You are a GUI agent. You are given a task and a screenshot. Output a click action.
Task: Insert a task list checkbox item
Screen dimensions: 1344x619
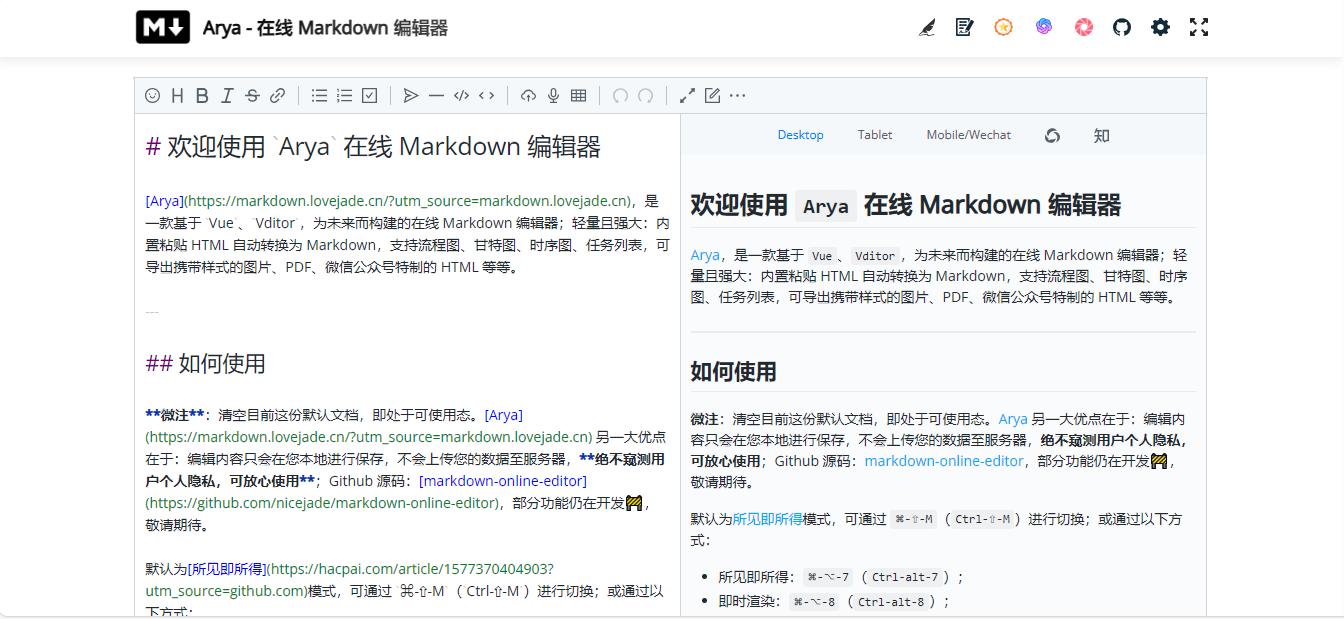[x=369, y=95]
